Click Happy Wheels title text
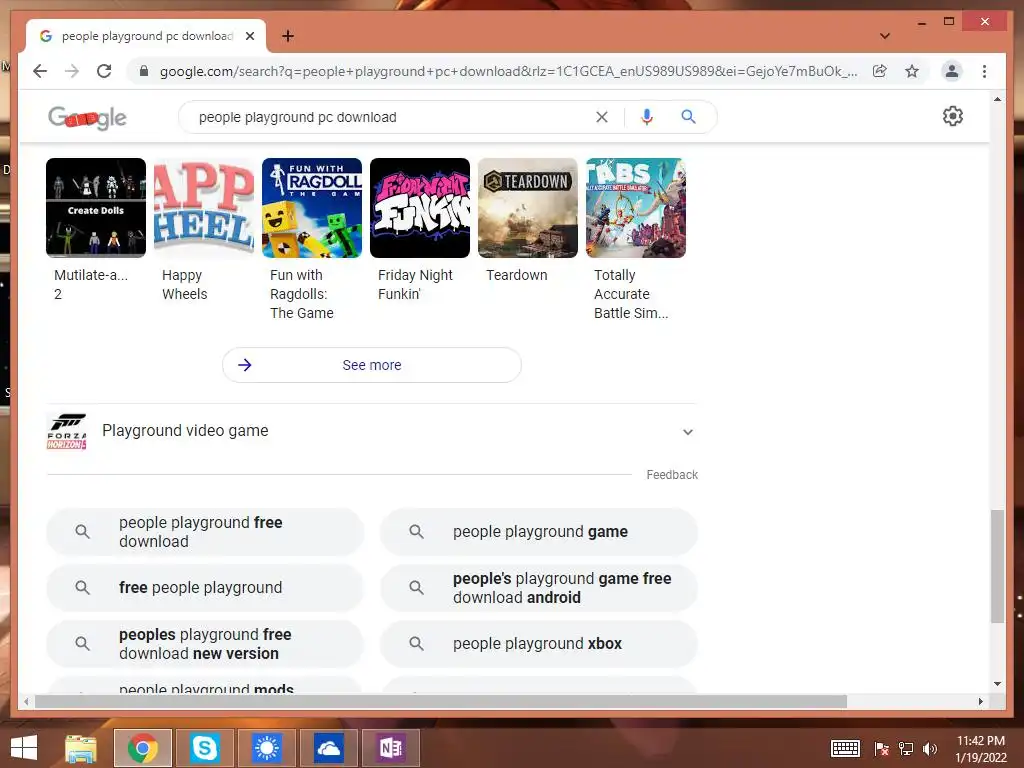This screenshot has width=1024, height=768. coord(185,285)
